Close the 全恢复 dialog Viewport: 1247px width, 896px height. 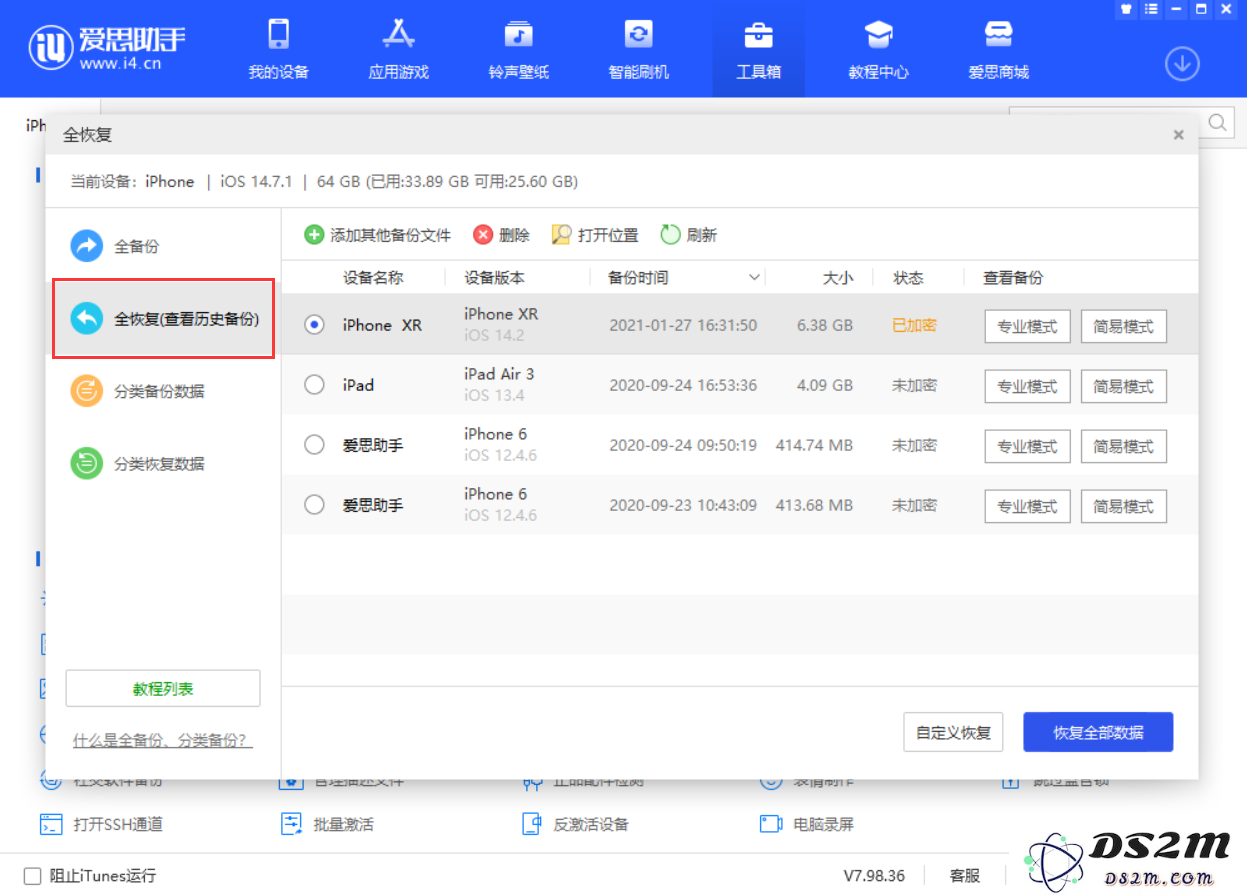[1179, 135]
